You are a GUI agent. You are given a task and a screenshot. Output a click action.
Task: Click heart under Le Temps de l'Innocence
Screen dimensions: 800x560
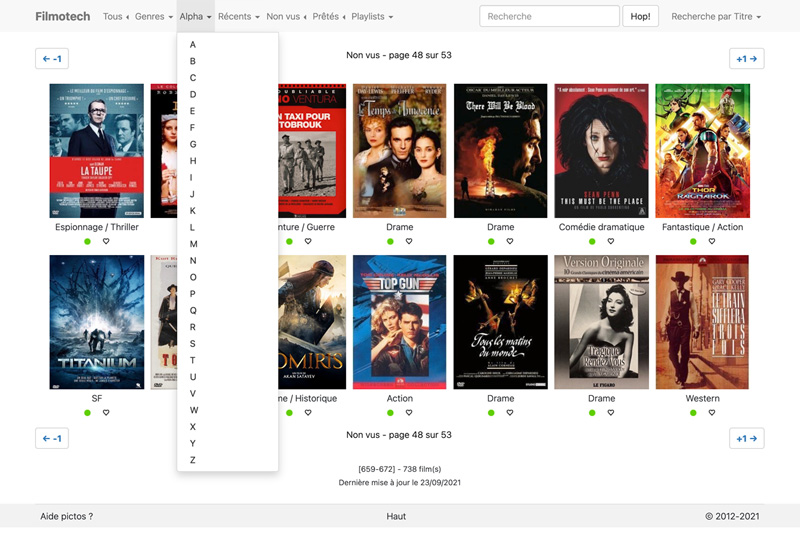(x=409, y=241)
